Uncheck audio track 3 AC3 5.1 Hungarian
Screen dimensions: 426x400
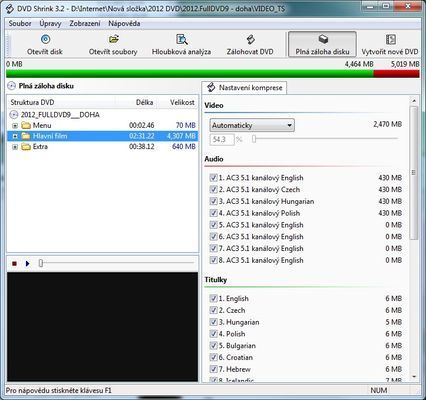point(213,201)
